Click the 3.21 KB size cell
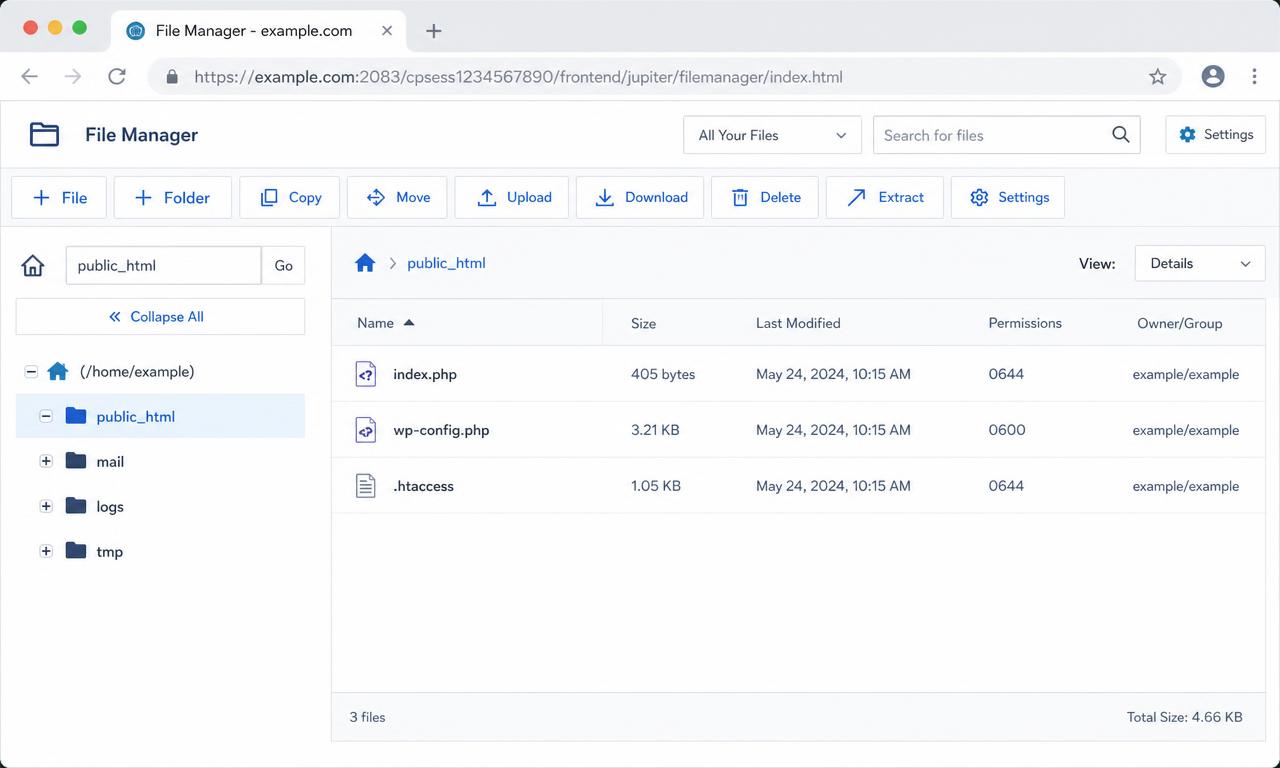This screenshot has width=1280, height=768. [x=655, y=430]
